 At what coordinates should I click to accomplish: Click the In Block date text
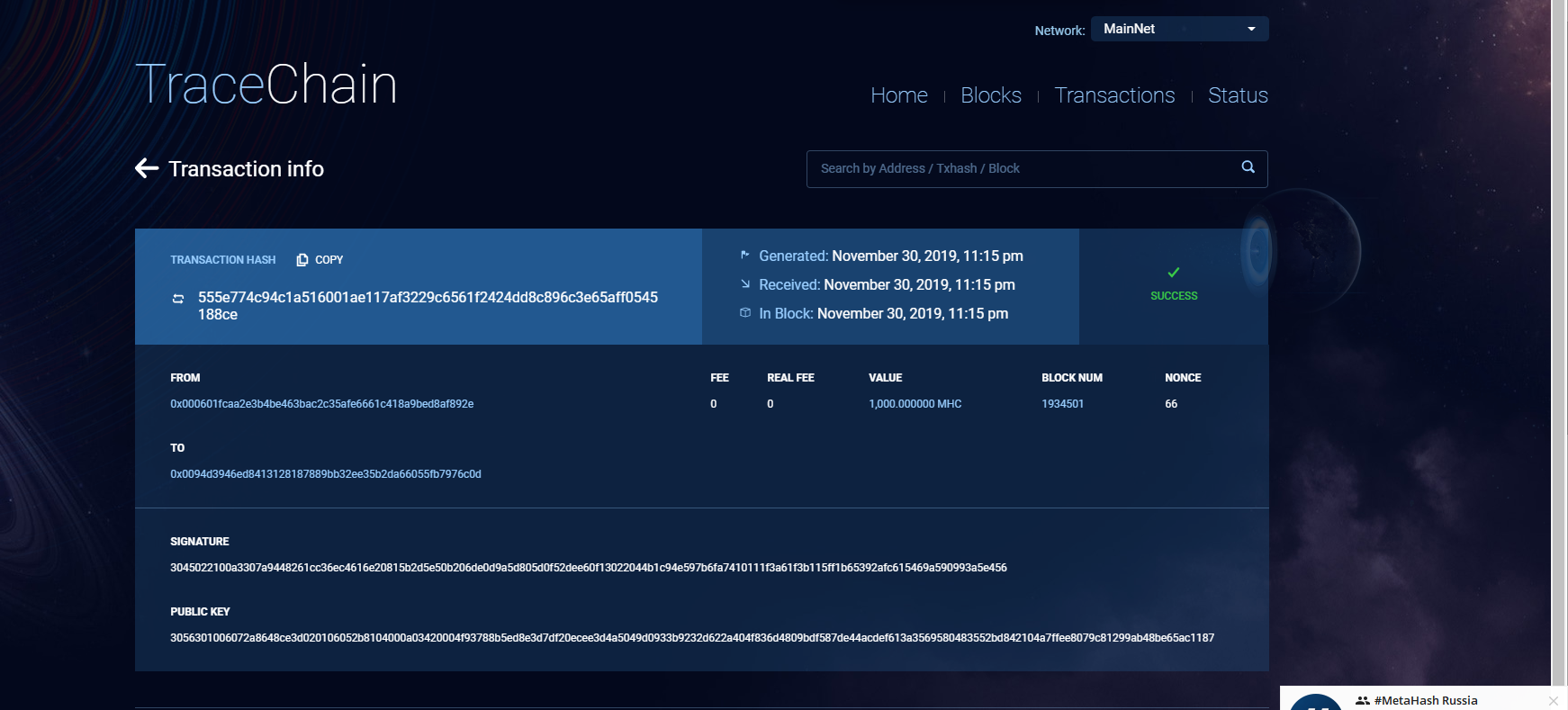tap(913, 313)
